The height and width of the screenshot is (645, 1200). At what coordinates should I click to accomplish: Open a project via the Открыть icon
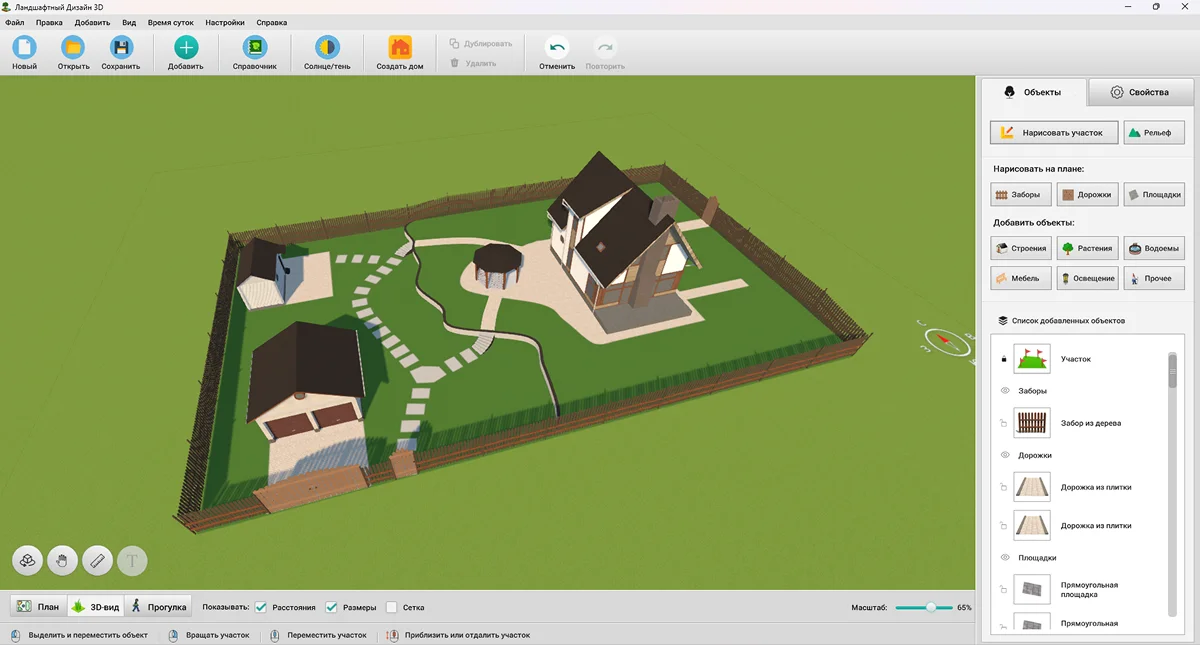tap(73, 47)
